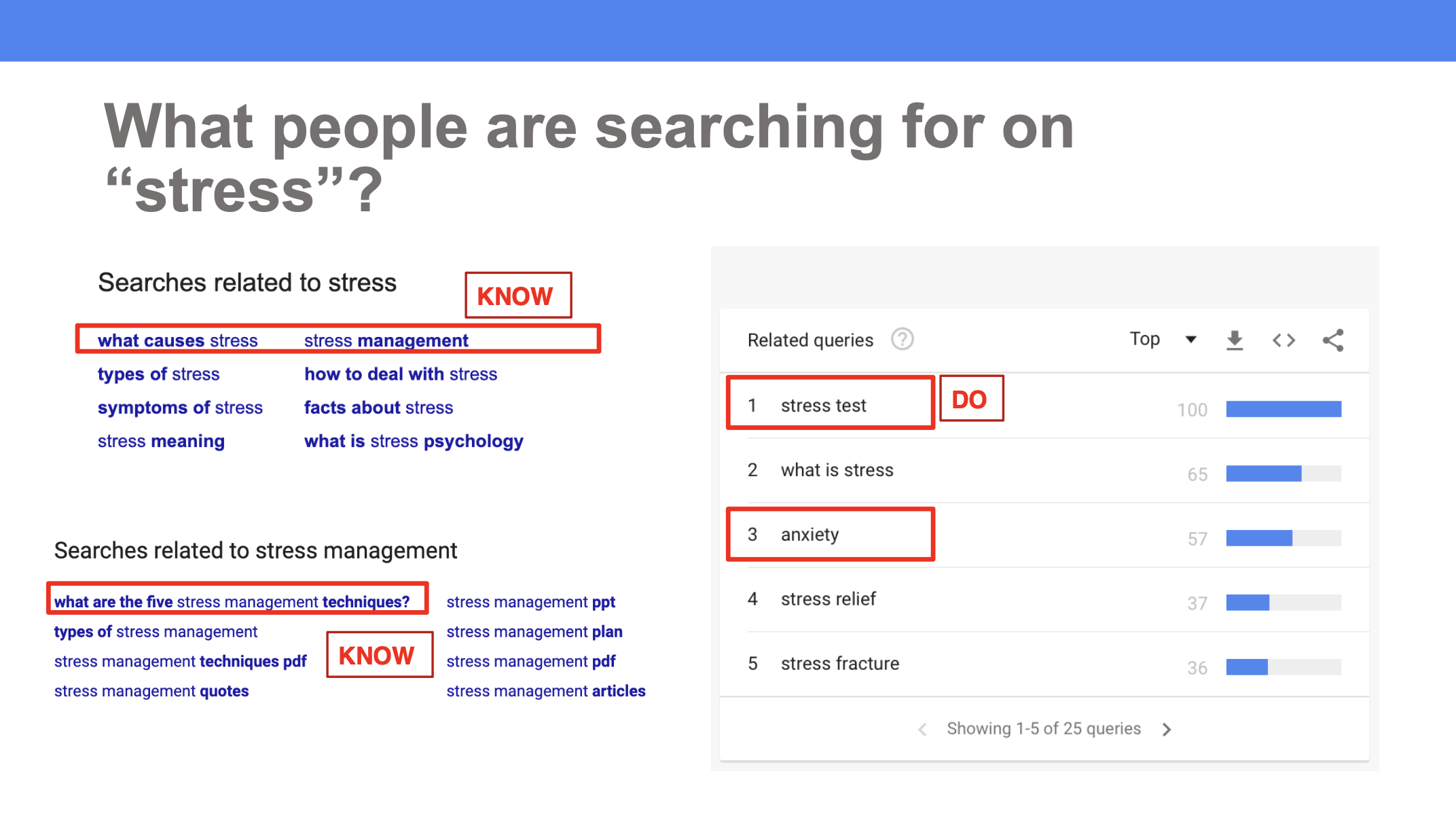Go to previous page of queries
Viewport: 1456px width, 818px height.
(x=922, y=729)
